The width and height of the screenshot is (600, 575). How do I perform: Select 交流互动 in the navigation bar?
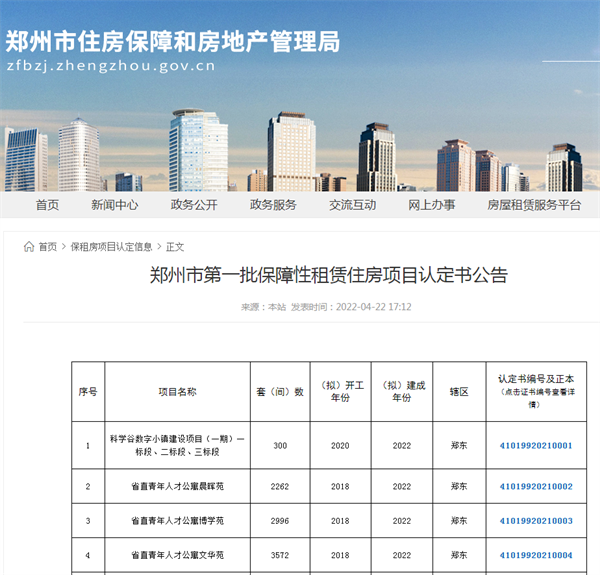point(353,205)
